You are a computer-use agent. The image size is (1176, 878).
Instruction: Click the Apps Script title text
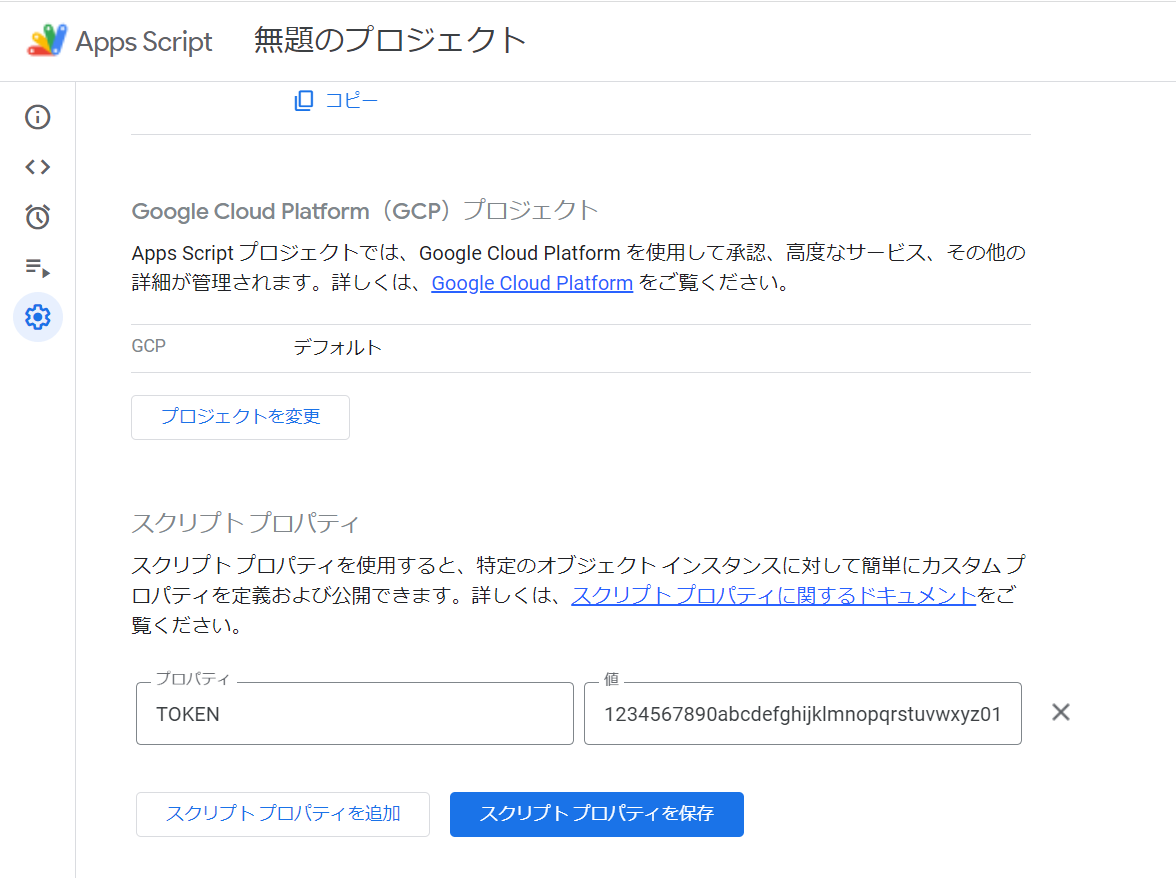(144, 41)
